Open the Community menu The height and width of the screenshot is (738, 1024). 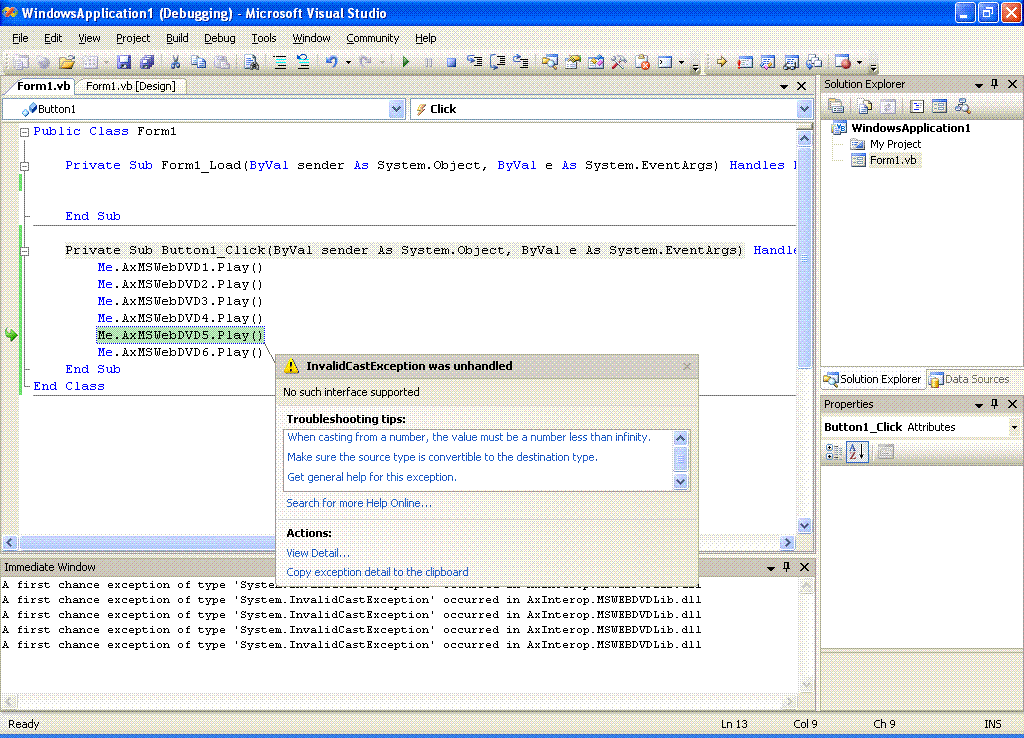click(x=372, y=38)
